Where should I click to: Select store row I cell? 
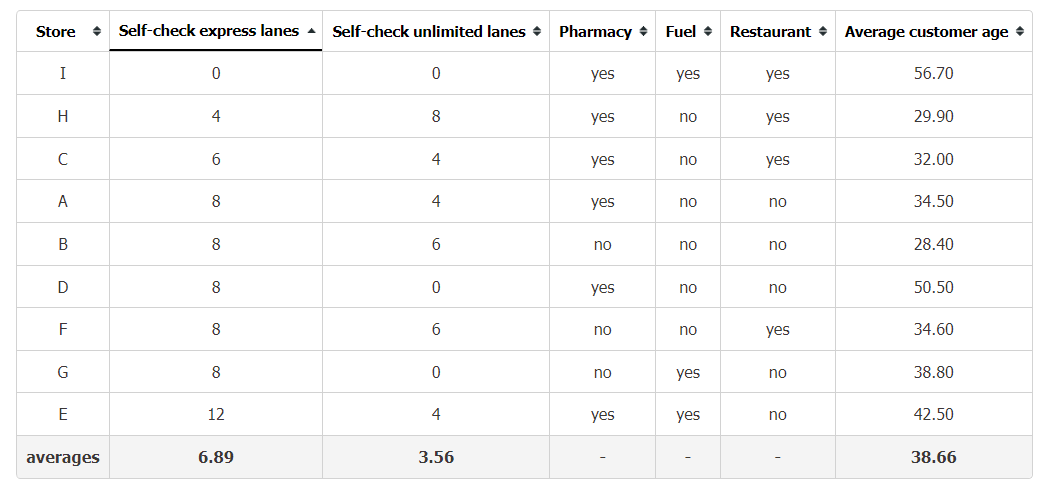(63, 73)
